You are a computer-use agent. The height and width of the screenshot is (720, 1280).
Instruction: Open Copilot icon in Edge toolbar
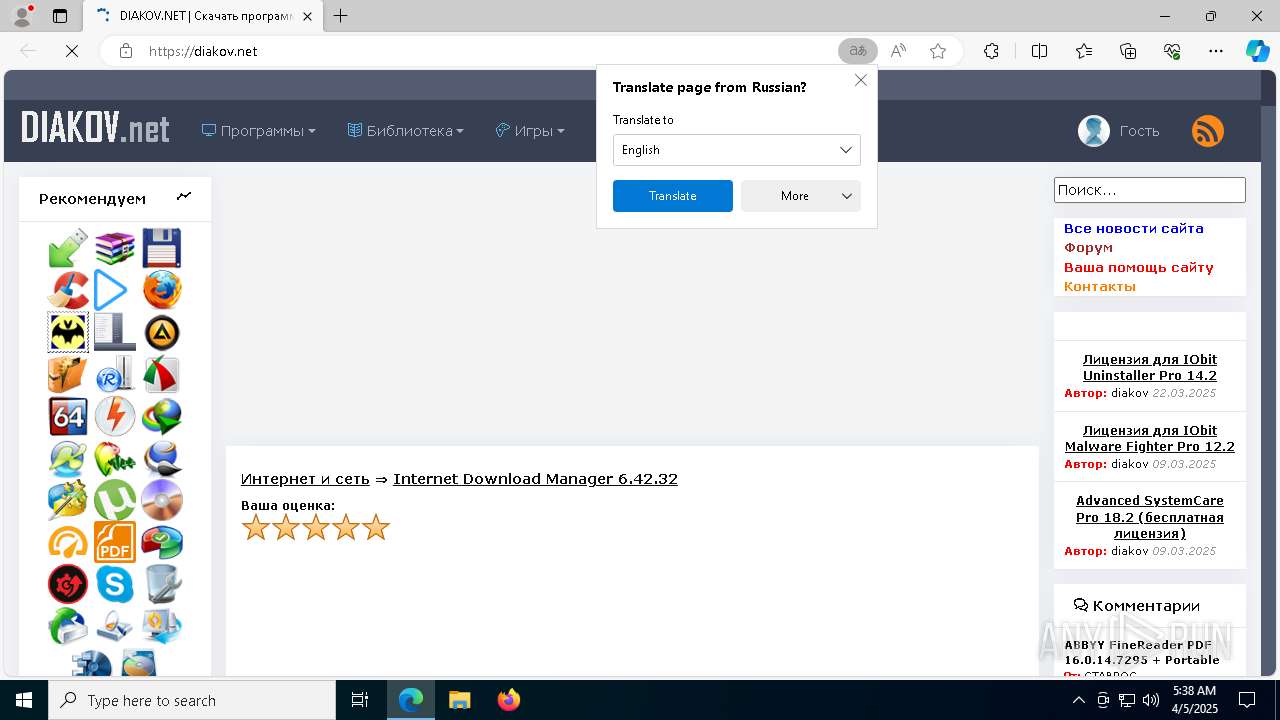[1257, 51]
